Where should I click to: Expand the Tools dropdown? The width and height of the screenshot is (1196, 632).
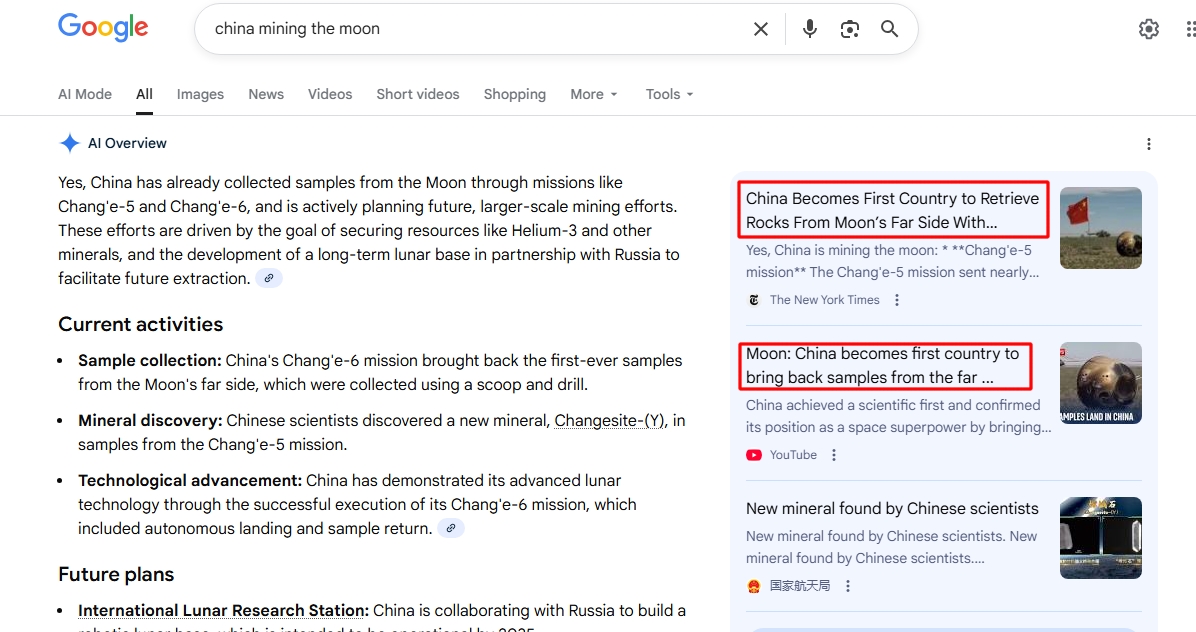coord(670,95)
